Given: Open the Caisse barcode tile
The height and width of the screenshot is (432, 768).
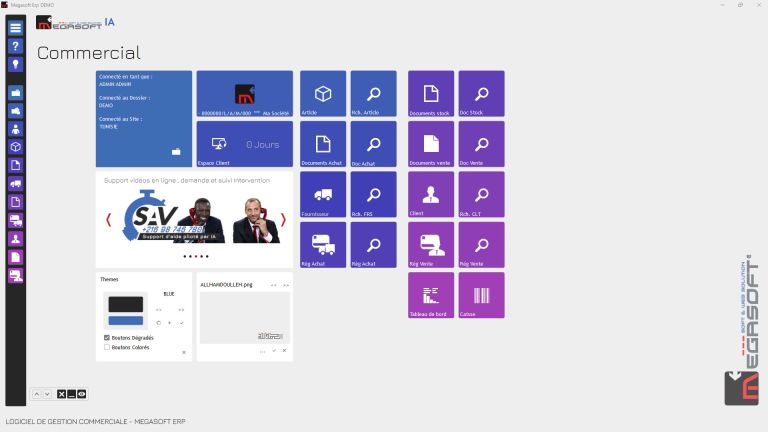Looking at the screenshot, I should 481,295.
